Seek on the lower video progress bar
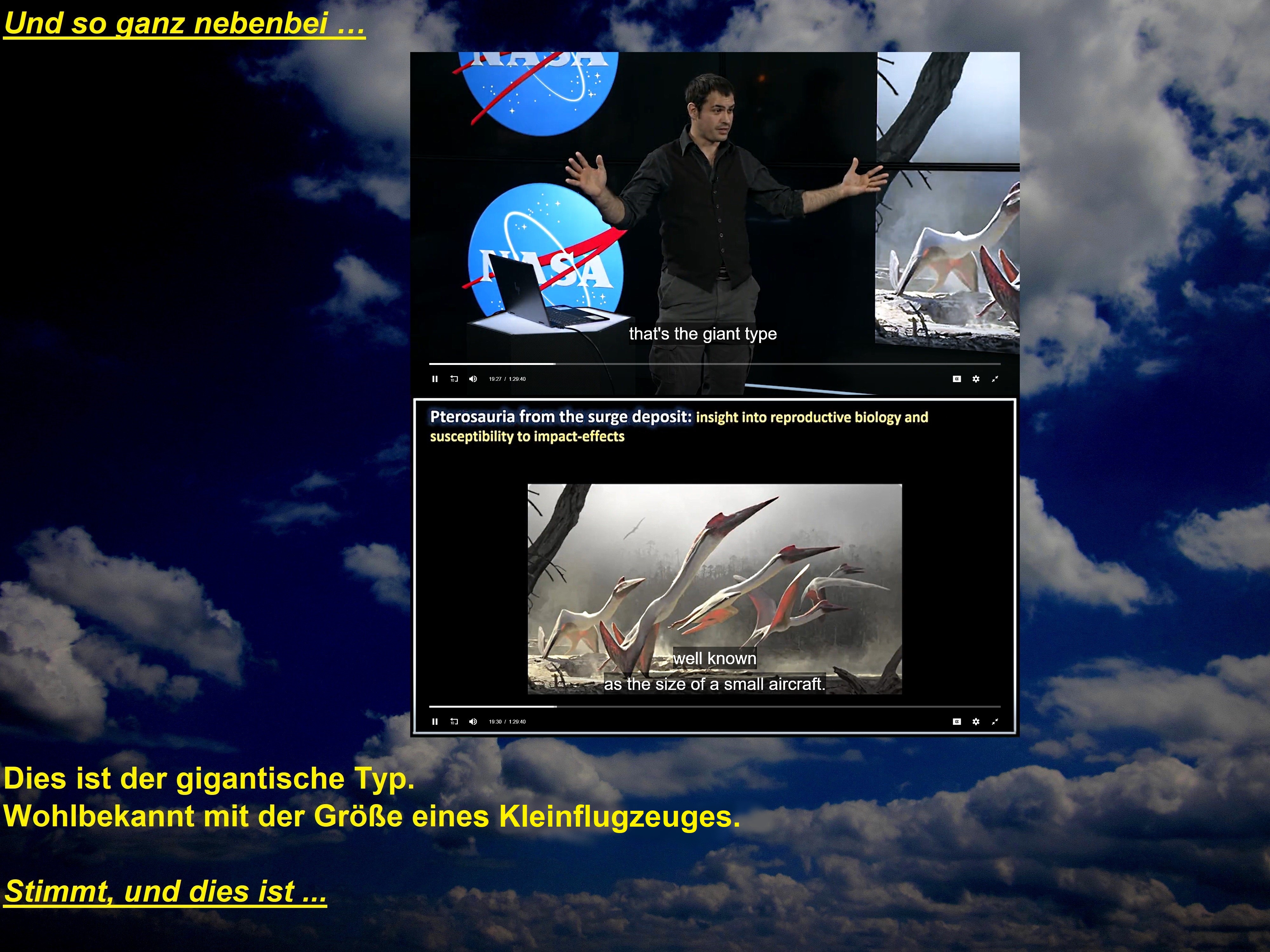The image size is (1270, 952). tap(715, 706)
